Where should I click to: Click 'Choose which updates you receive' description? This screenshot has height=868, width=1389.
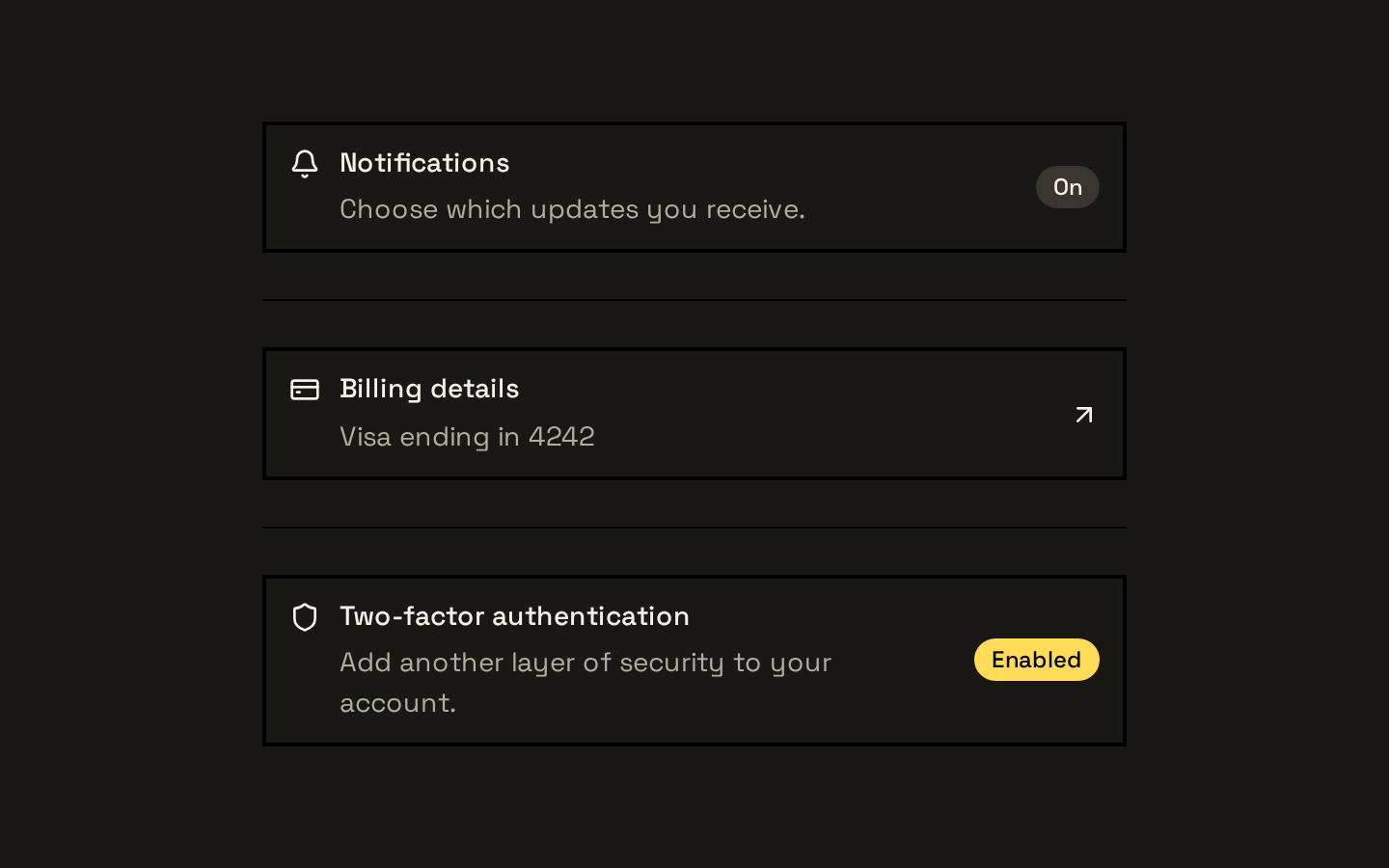[572, 209]
